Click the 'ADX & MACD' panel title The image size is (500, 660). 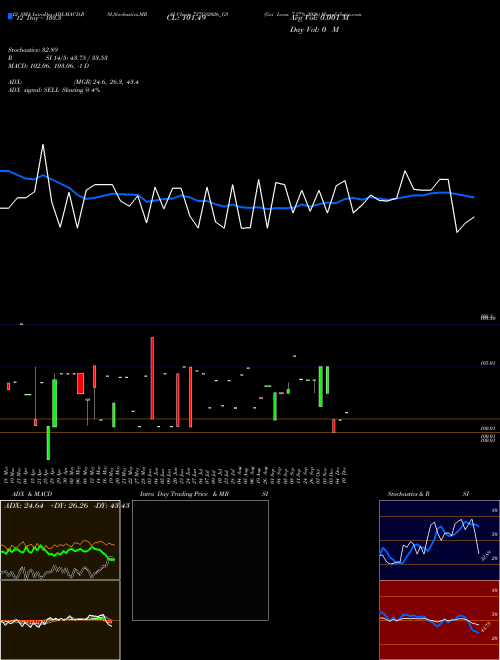click(x=32, y=494)
